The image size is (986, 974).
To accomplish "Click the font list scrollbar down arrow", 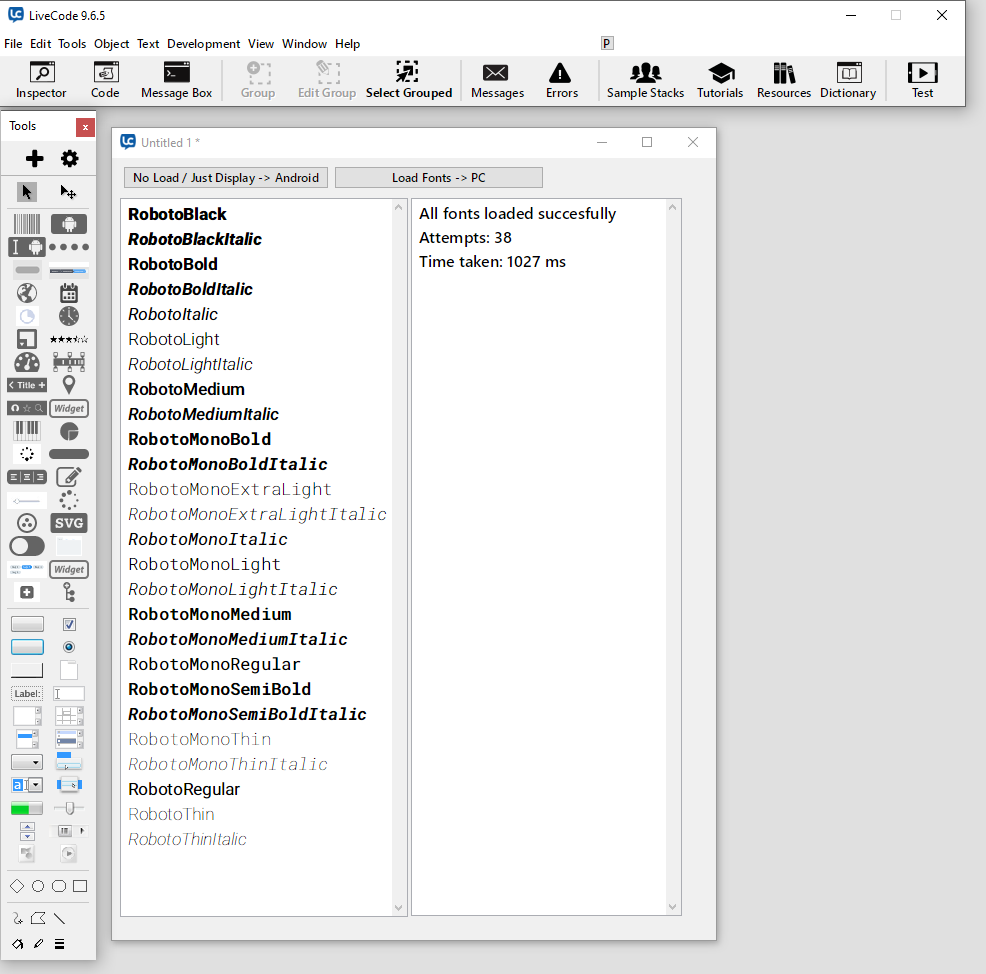I will click(398, 907).
